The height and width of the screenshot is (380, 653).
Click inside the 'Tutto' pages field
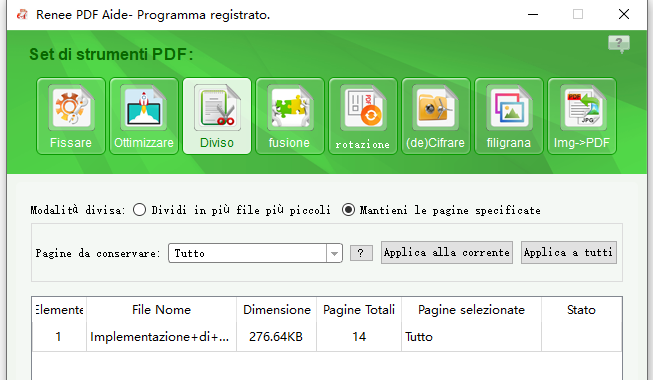[x=247, y=253]
